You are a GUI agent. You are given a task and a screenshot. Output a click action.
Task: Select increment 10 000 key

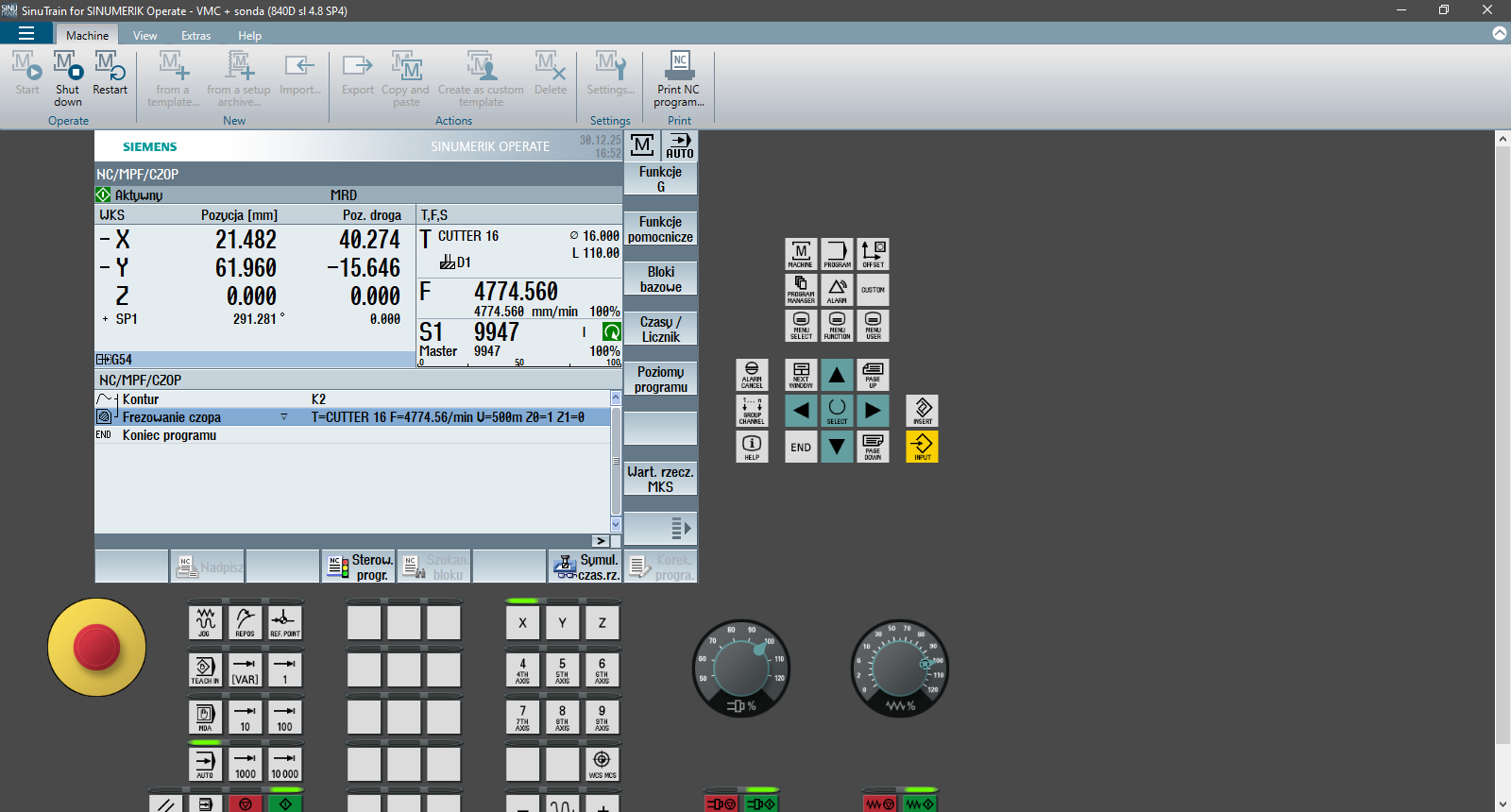point(284,765)
